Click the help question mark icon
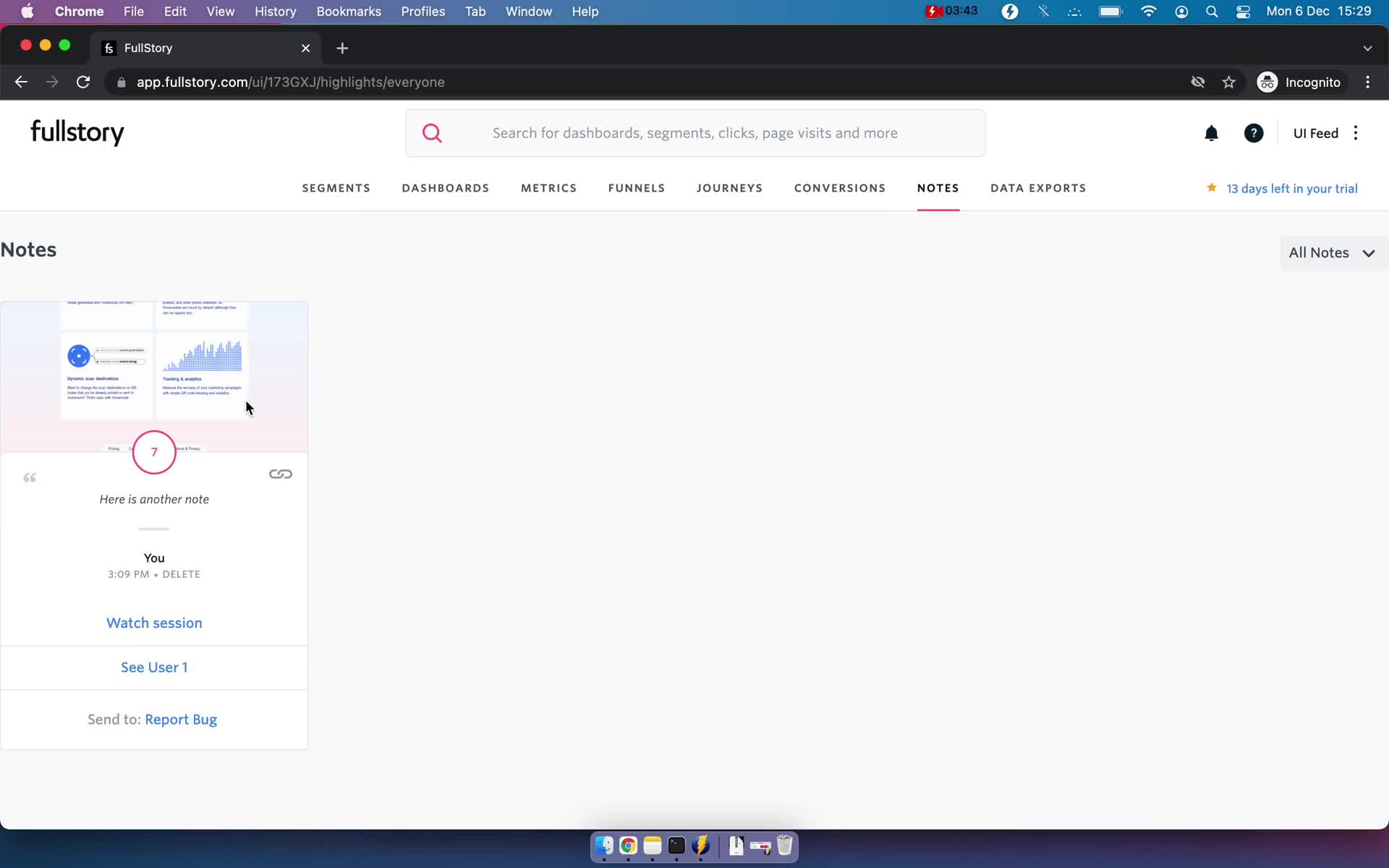 pyautogui.click(x=1254, y=133)
